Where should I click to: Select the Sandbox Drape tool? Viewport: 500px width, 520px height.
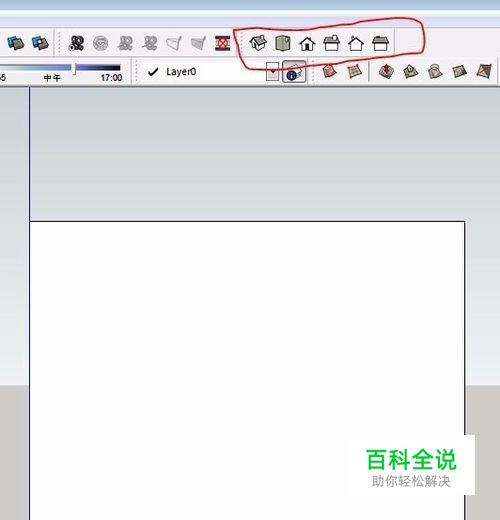pos(435,71)
